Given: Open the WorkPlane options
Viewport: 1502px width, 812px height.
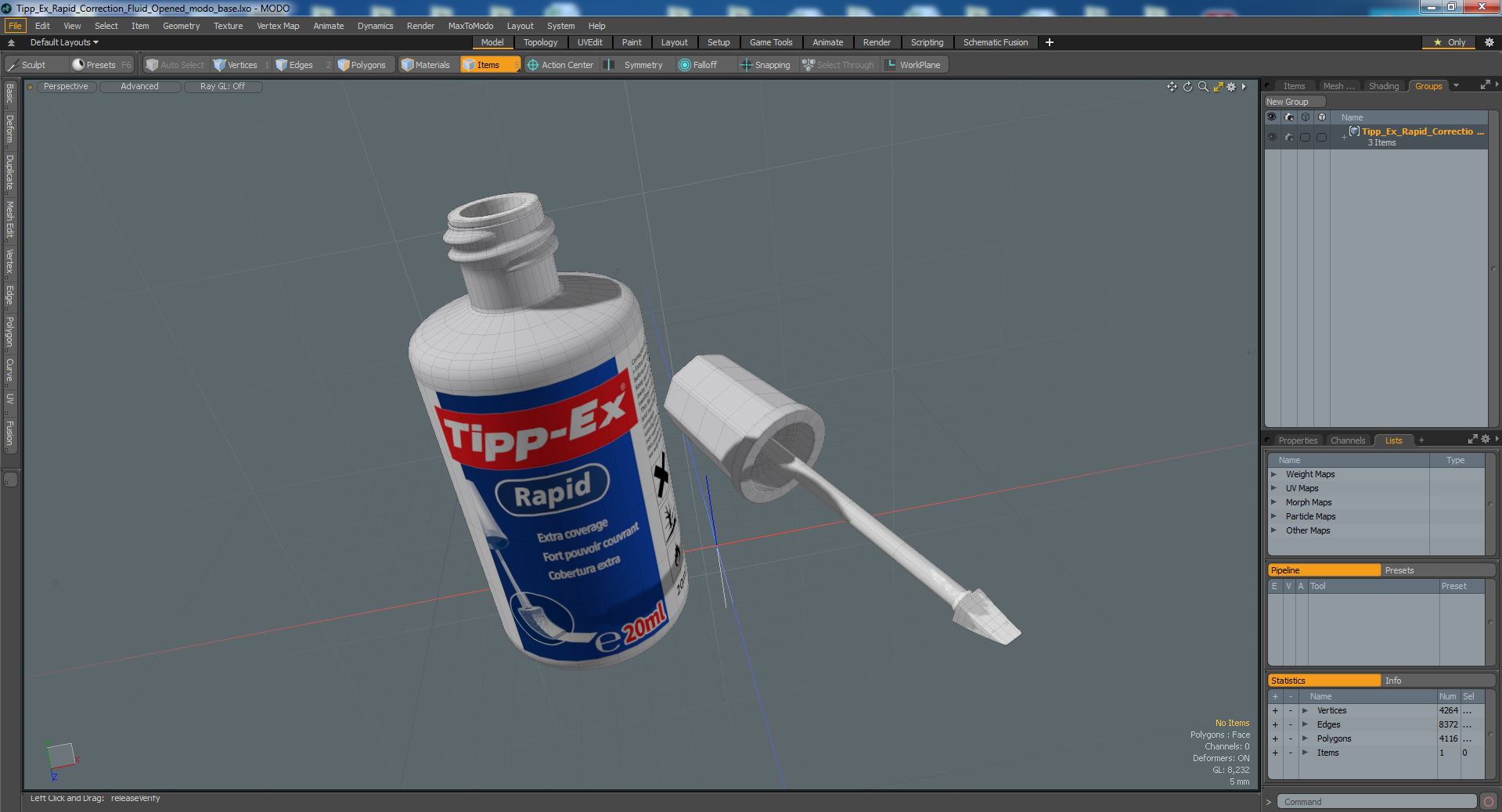Looking at the screenshot, I should pyautogui.click(x=913, y=65).
